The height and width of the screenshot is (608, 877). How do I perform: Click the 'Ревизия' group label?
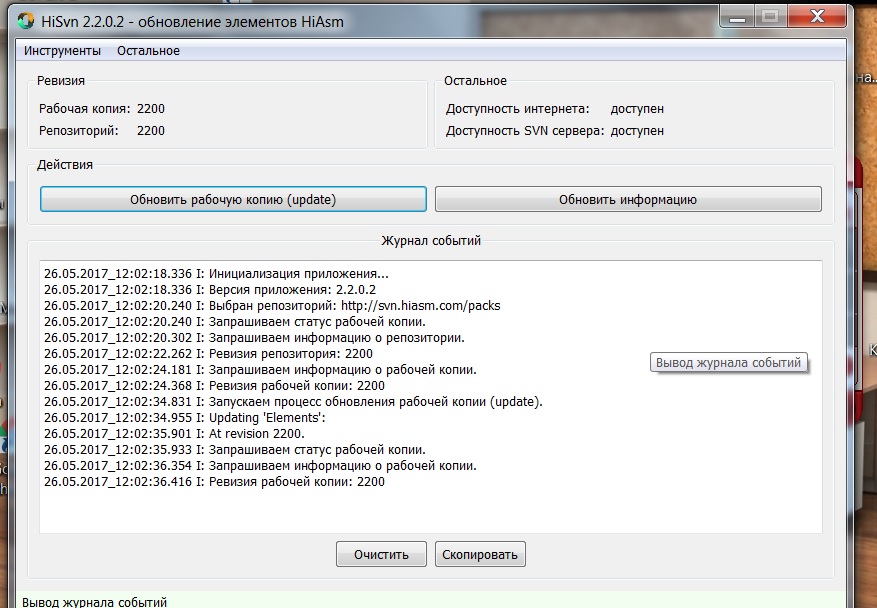coord(61,81)
